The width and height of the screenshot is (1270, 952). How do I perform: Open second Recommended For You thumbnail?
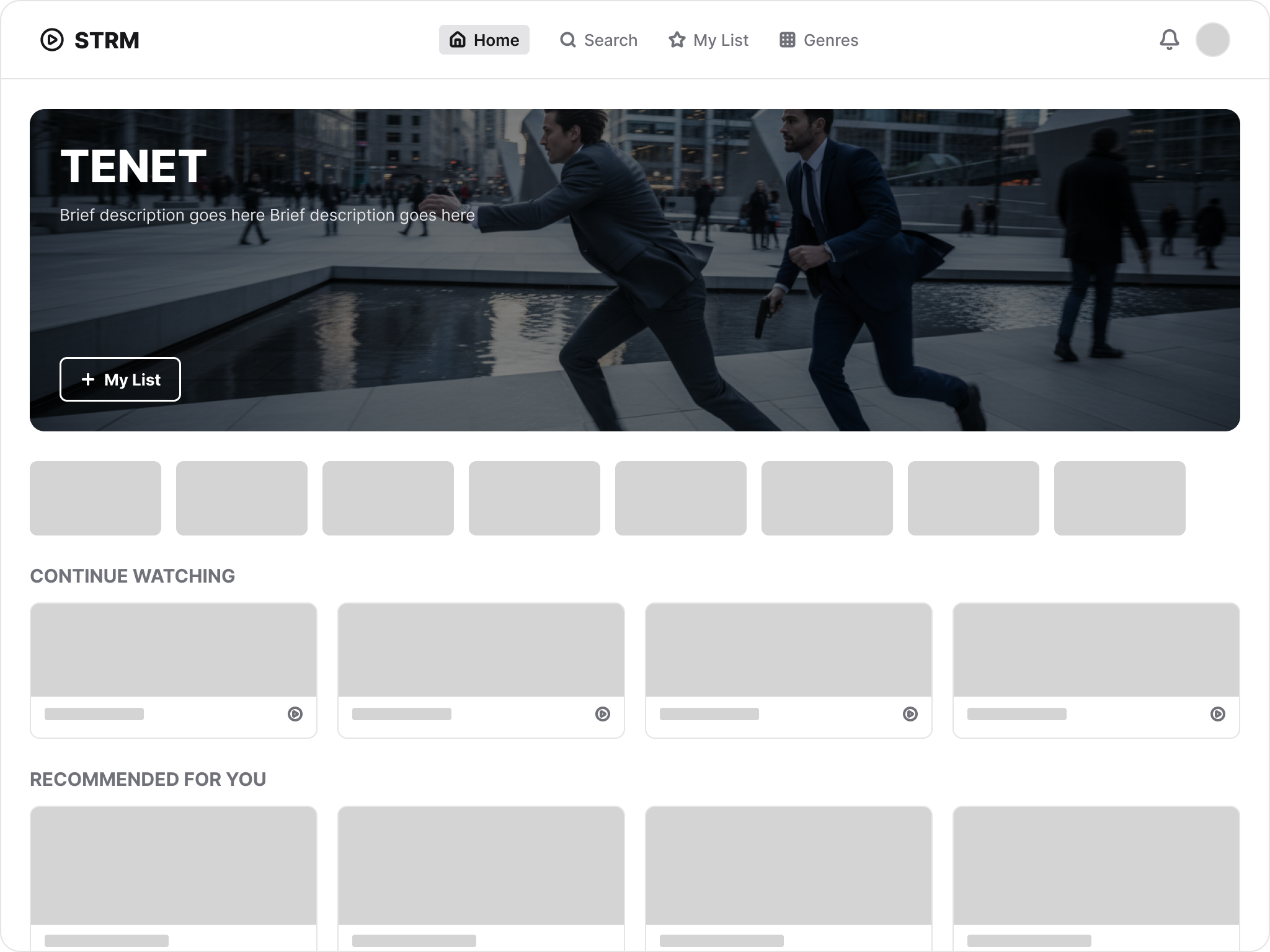click(x=481, y=865)
